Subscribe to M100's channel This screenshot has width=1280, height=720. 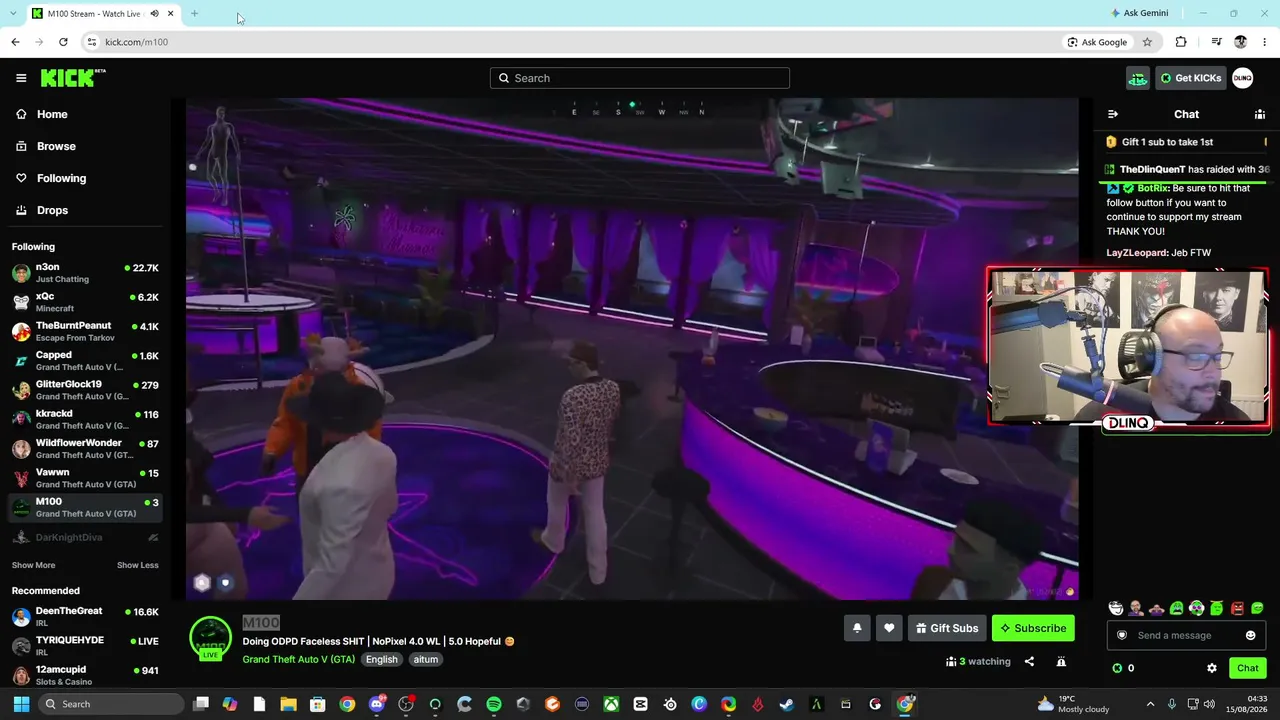(x=1033, y=628)
